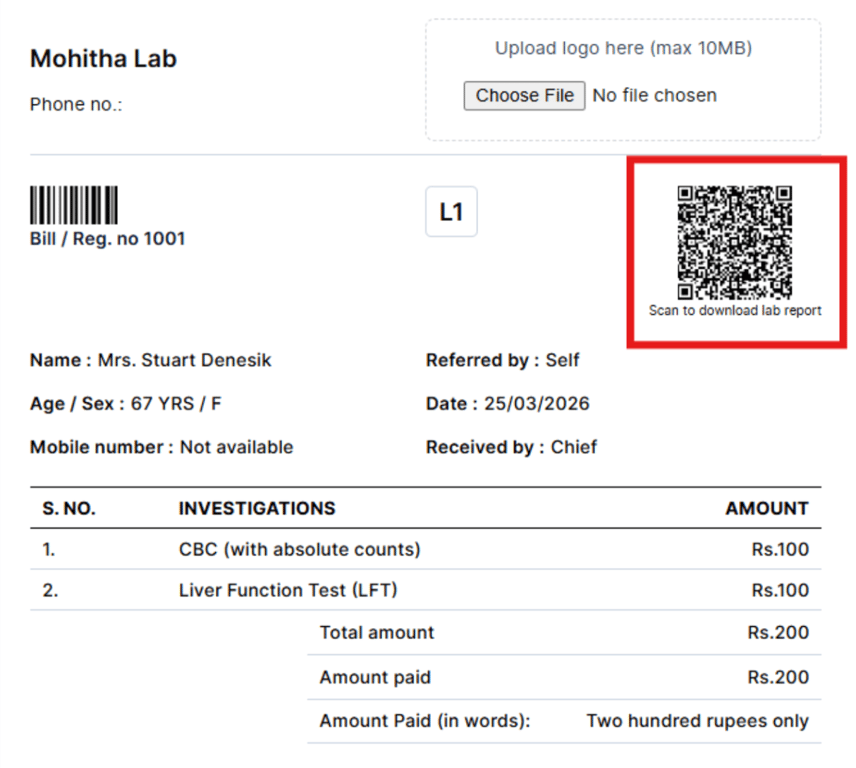
Task: Select the Total amount value Rs.200
Action: [778, 632]
